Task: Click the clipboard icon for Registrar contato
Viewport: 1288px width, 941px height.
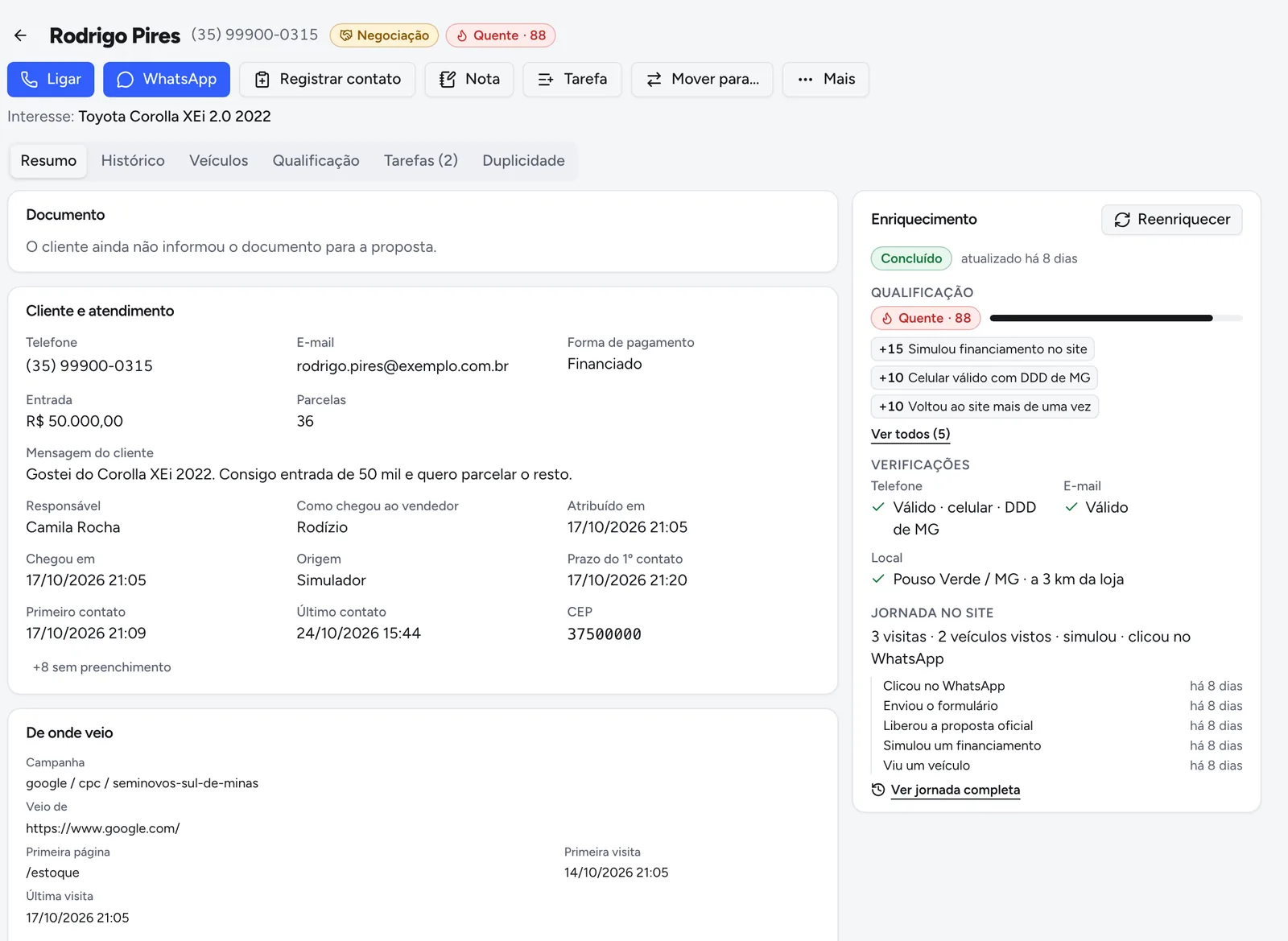Action: click(262, 80)
